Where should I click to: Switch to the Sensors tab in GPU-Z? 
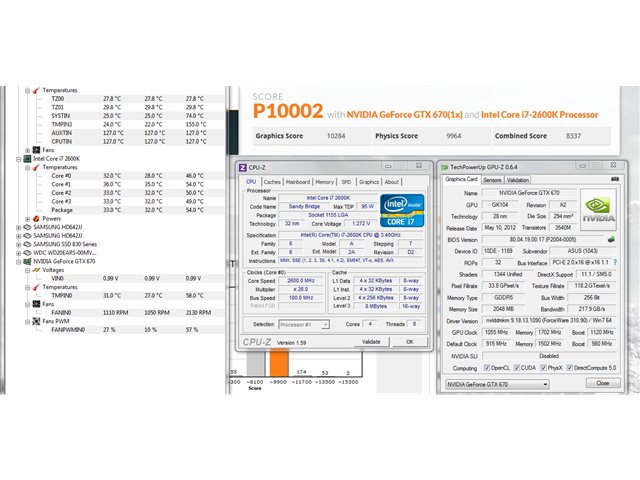click(x=492, y=180)
